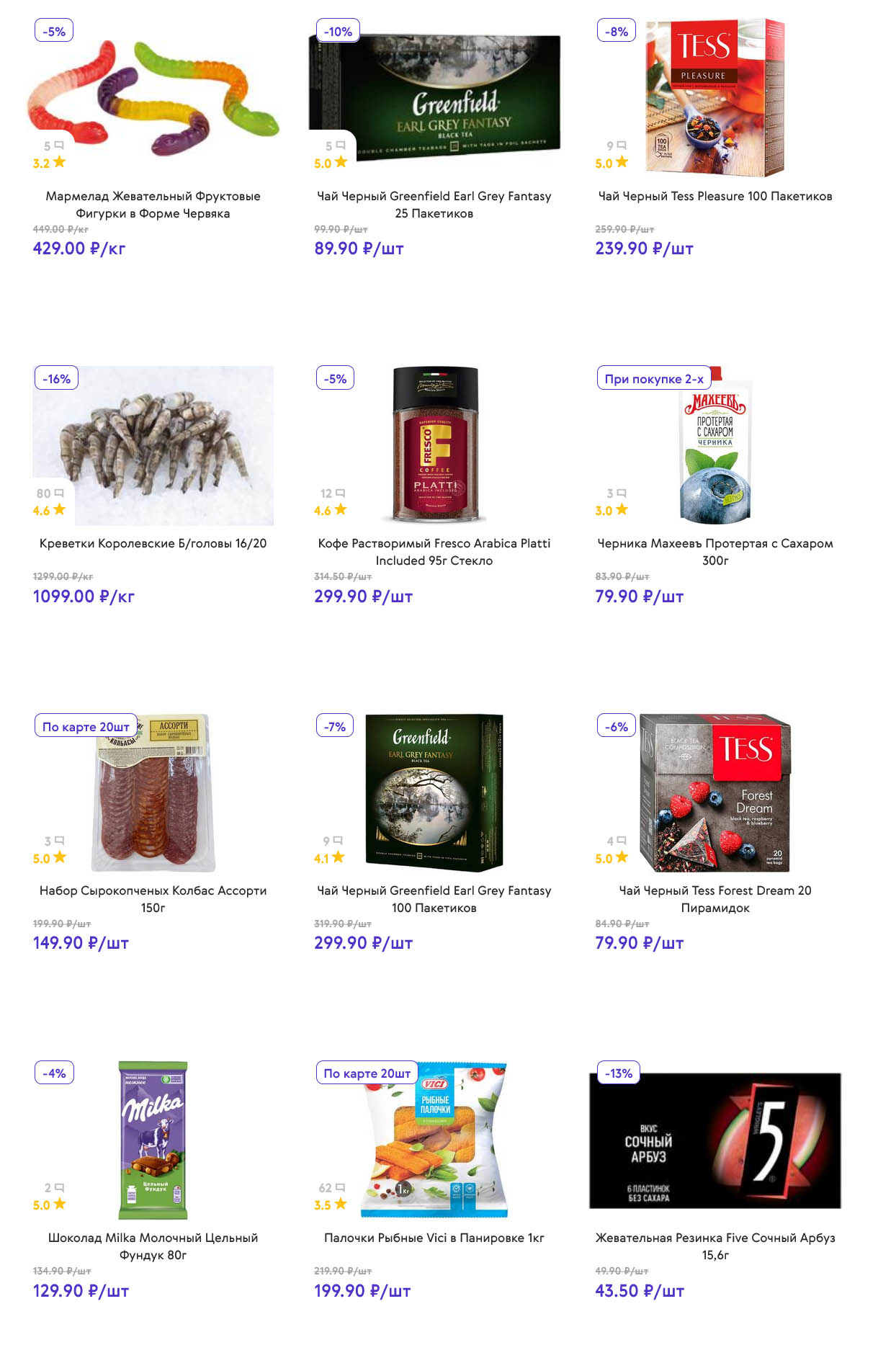Click the comments icon on Tess Pleasure tea
The width and height of the screenshot is (896, 1345).
(x=622, y=146)
